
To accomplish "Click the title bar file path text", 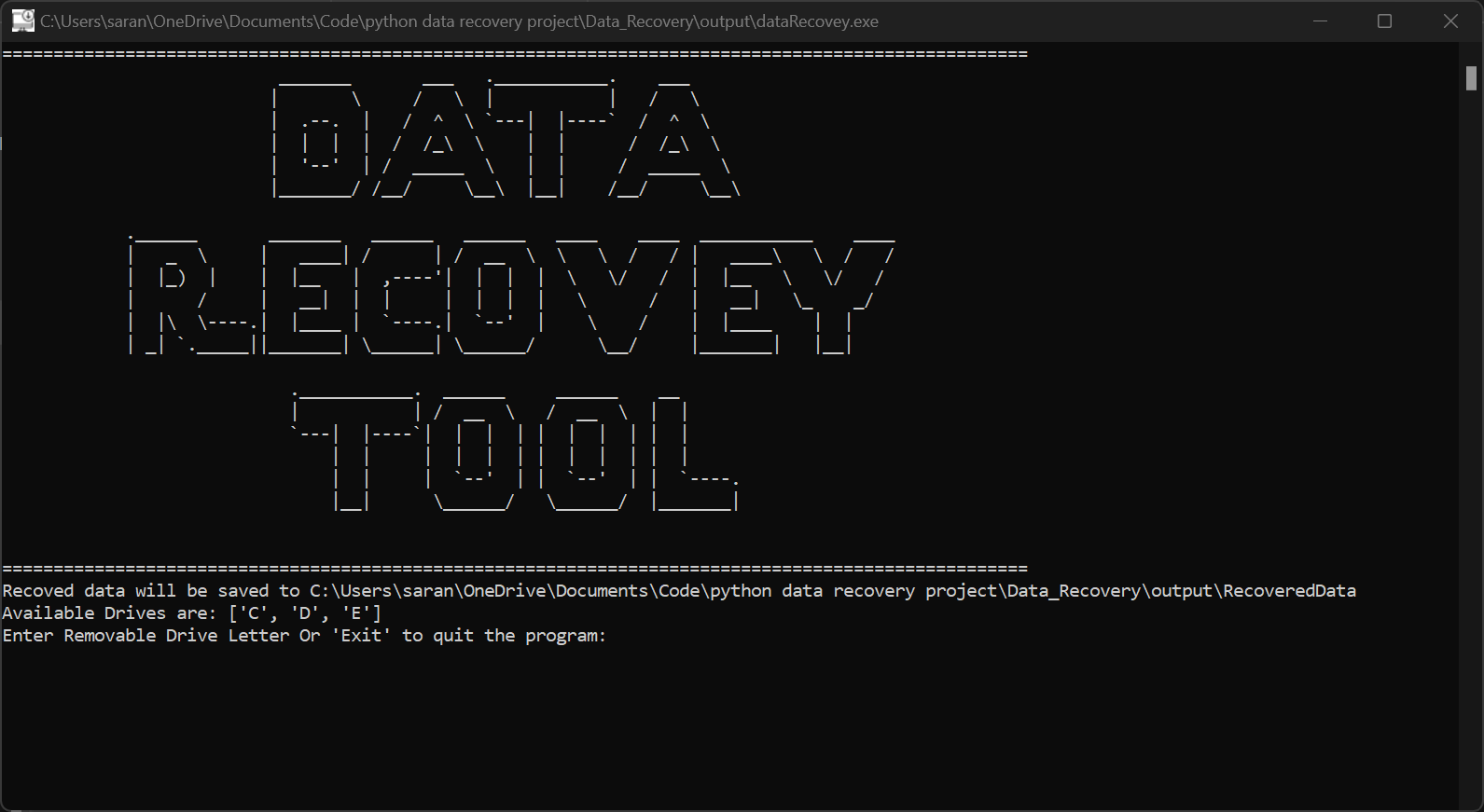I will [459, 21].
